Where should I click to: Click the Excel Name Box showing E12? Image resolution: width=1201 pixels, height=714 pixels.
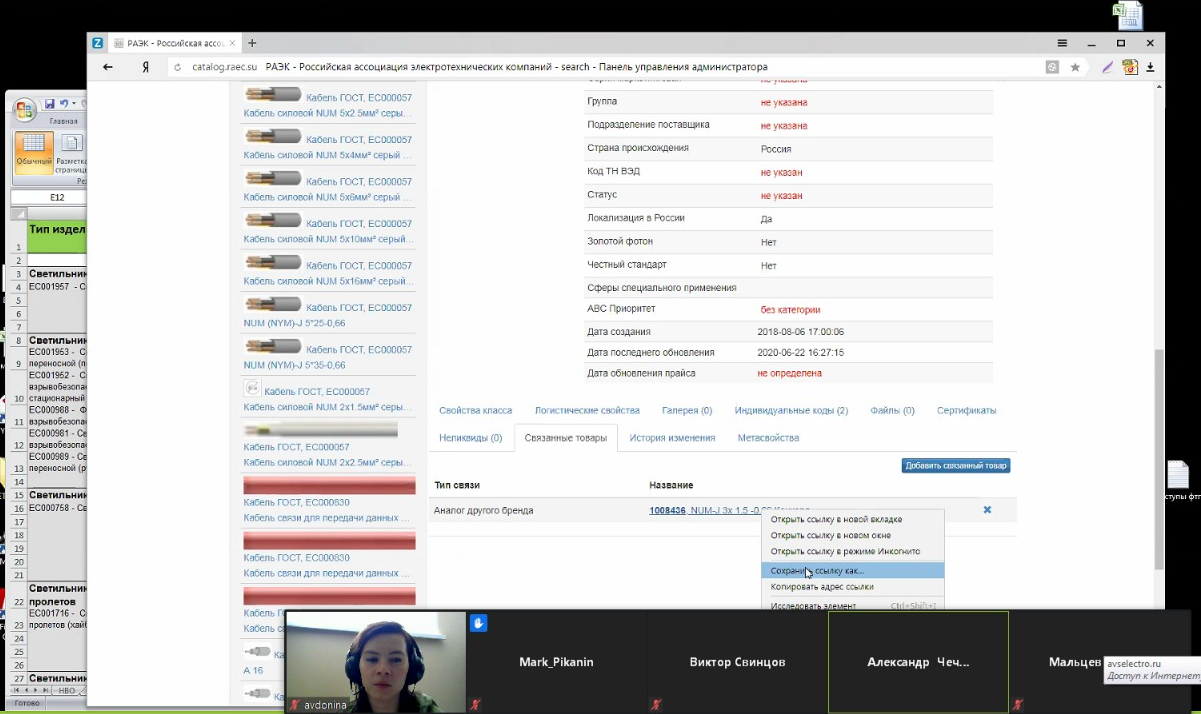56,197
